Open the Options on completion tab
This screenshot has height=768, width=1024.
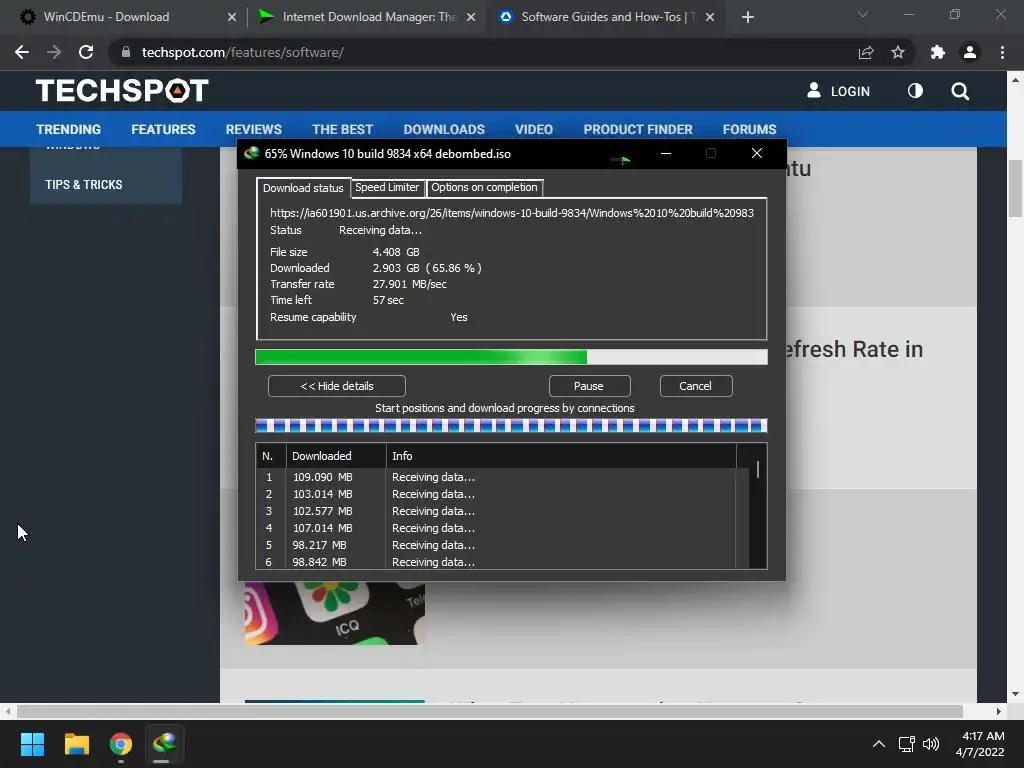click(x=484, y=187)
